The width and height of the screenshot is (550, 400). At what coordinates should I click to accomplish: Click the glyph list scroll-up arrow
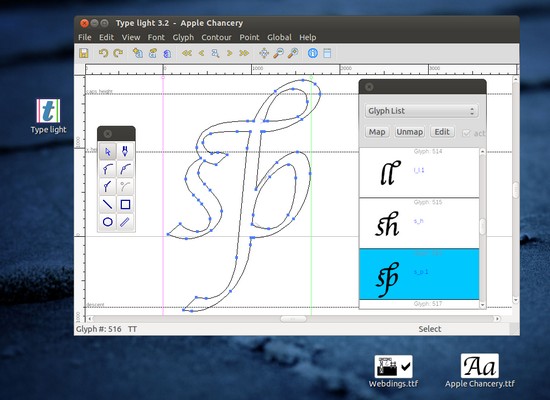pos(483,151)
